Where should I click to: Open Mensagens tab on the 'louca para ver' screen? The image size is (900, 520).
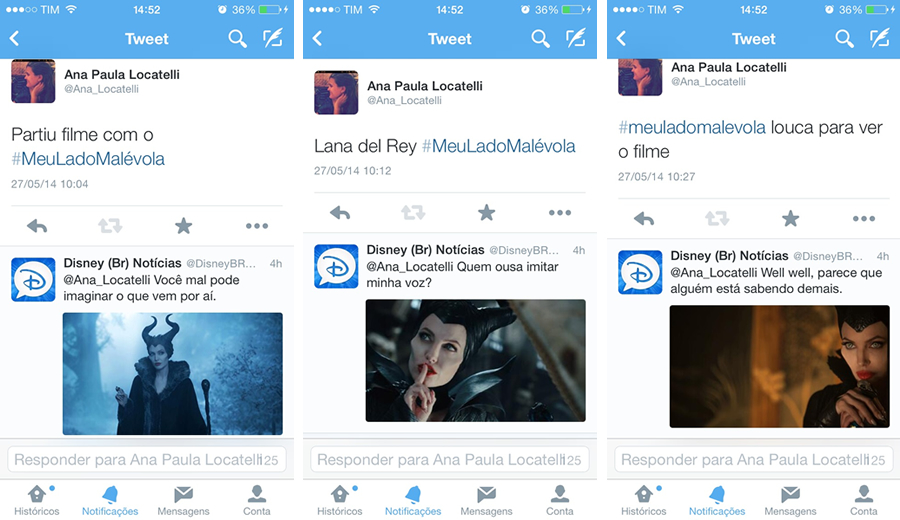(x=790, y=500)
